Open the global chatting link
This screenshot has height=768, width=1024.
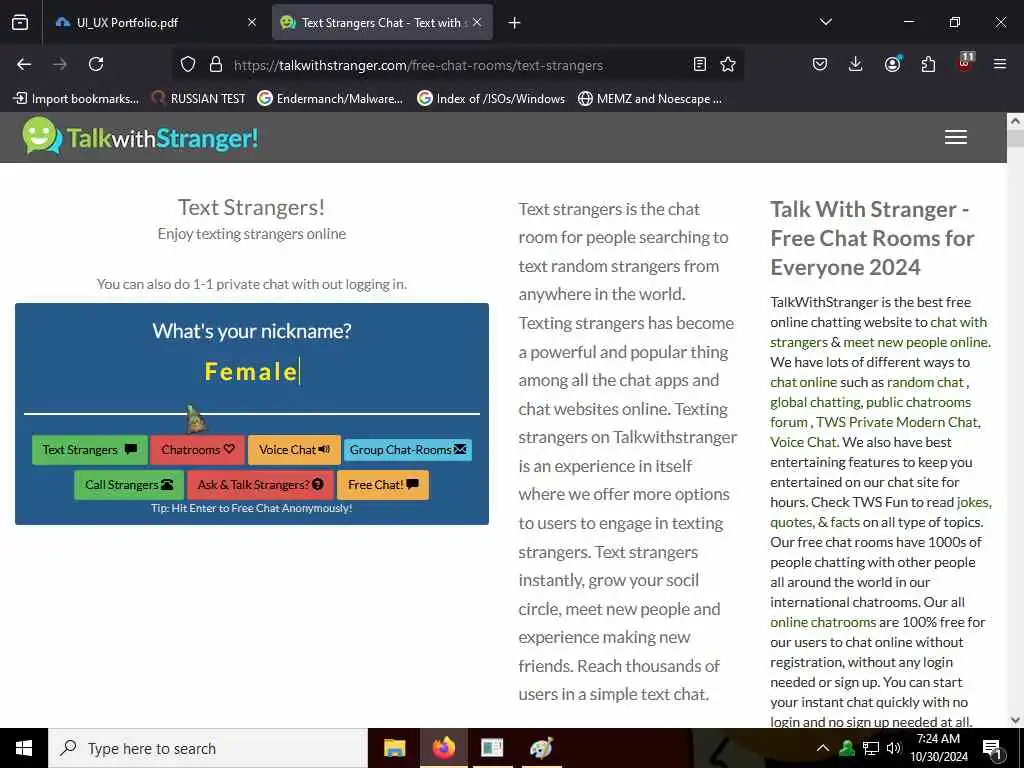(815, 402)
